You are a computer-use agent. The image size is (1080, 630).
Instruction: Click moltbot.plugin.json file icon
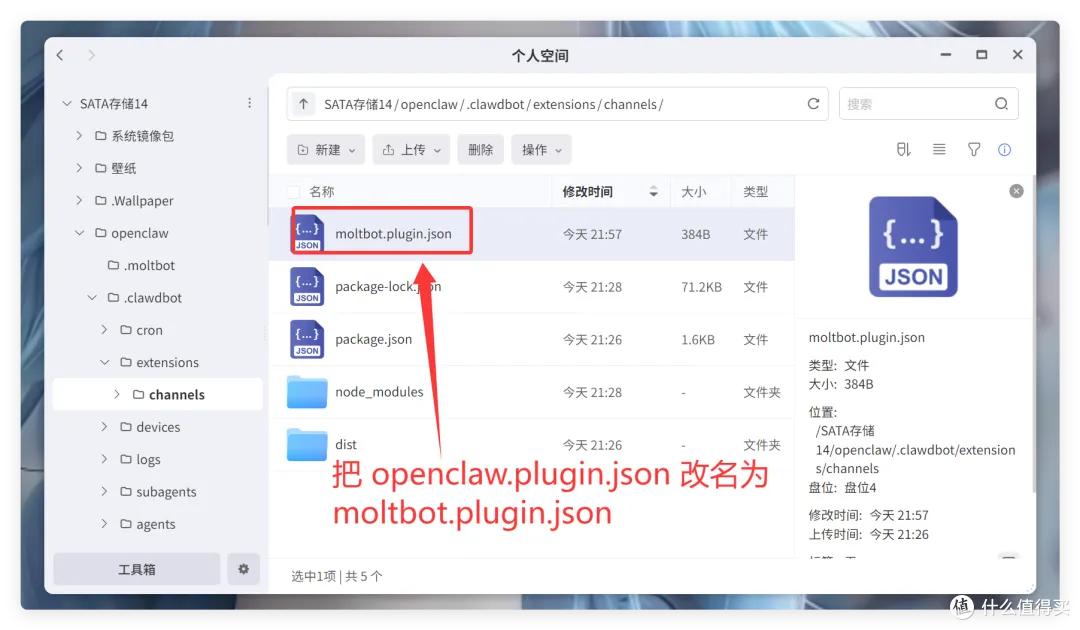coord(307,234)
